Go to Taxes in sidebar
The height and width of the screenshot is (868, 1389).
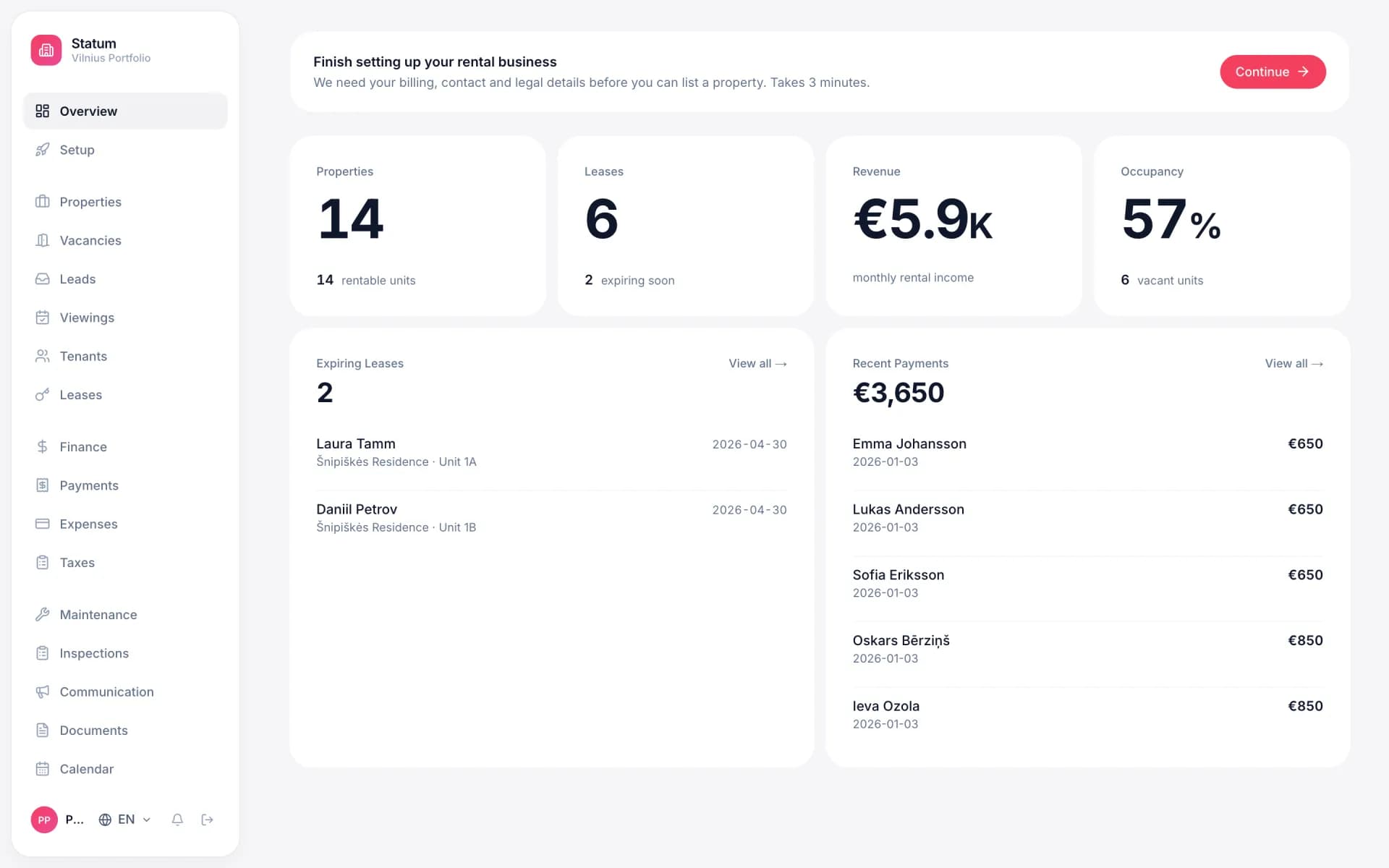coord(125,563)
